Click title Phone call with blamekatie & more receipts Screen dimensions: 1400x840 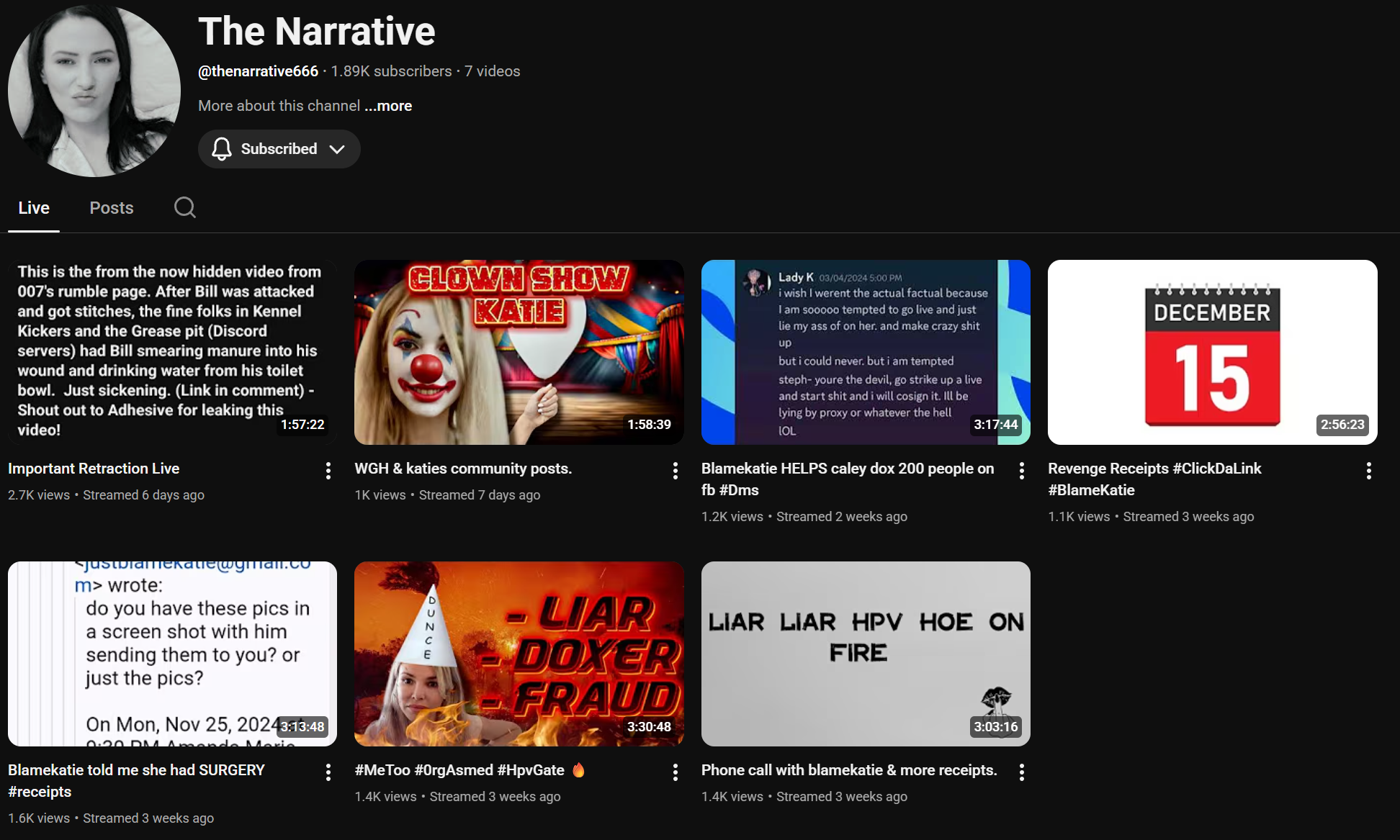[x=849, y=770]
